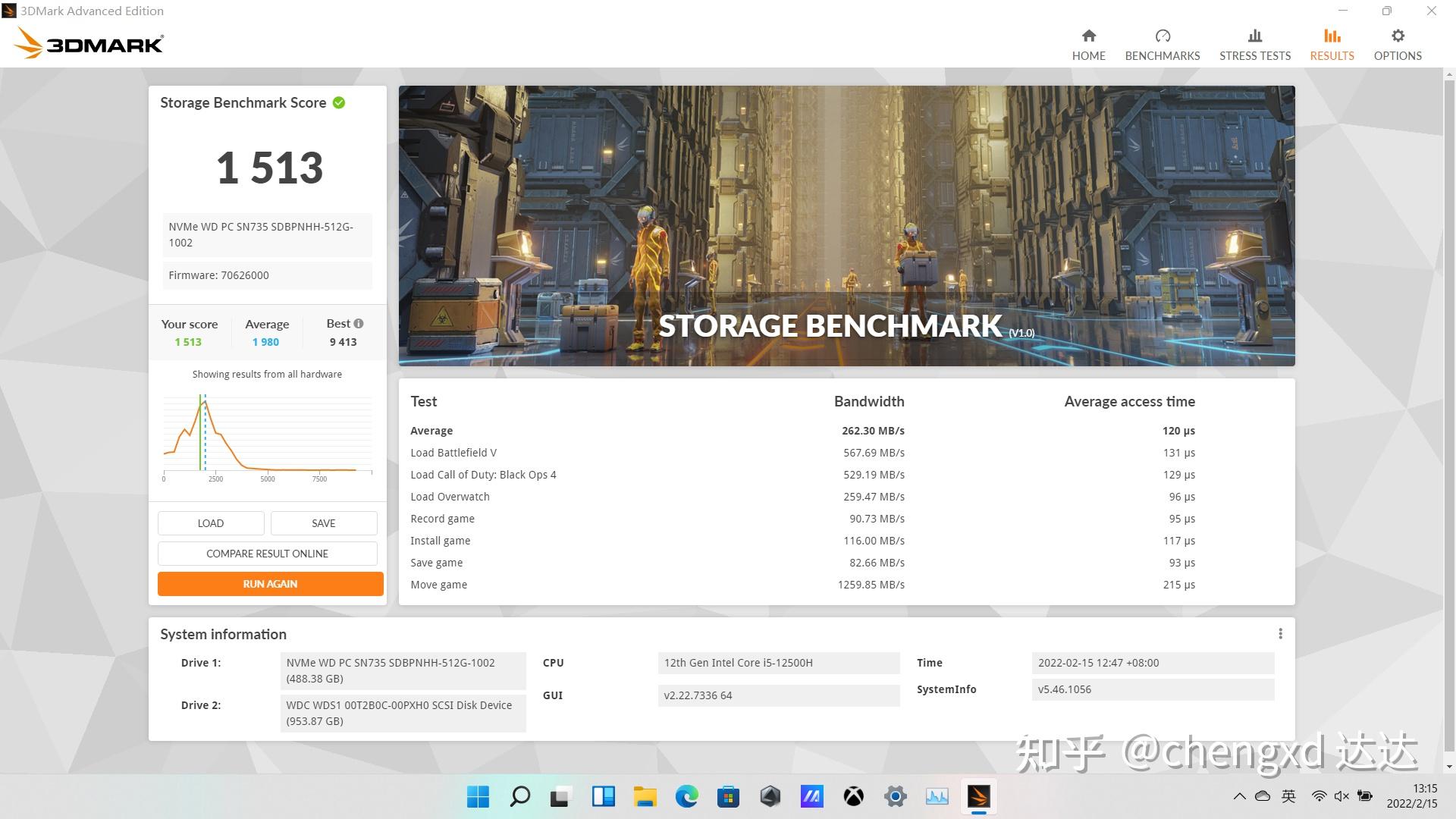Switch to Results tab
The width and height of the screenshot is (1456, 819).
(x=1331, y=44)
